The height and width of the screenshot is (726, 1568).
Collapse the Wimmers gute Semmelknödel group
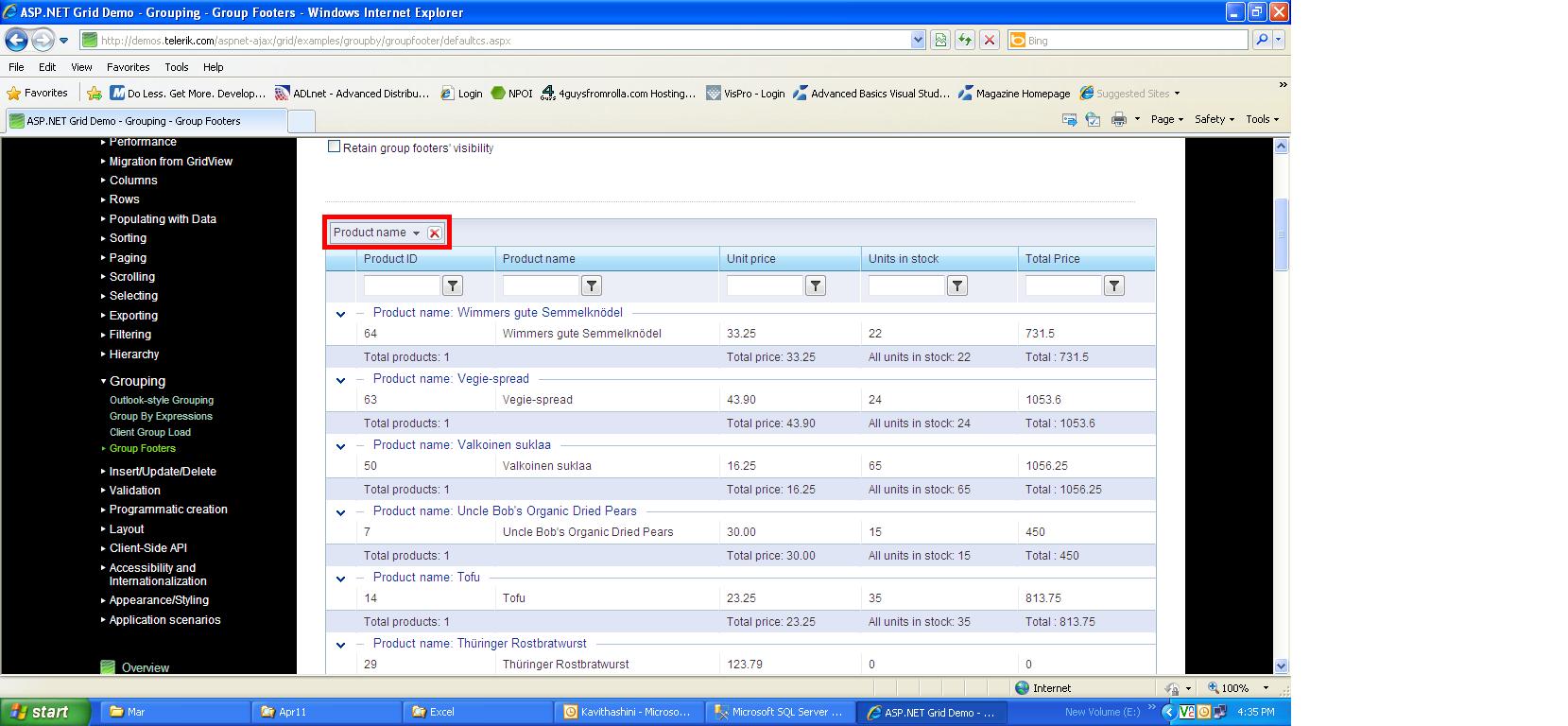click(341, 314)
